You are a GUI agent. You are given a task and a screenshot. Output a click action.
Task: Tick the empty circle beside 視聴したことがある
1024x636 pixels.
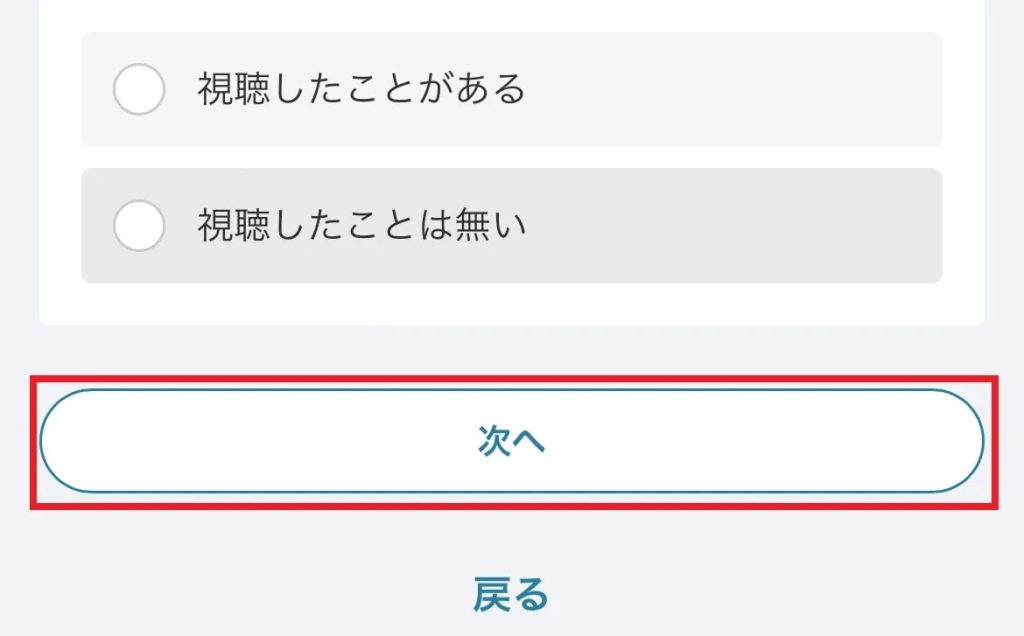tap(138, 90)
